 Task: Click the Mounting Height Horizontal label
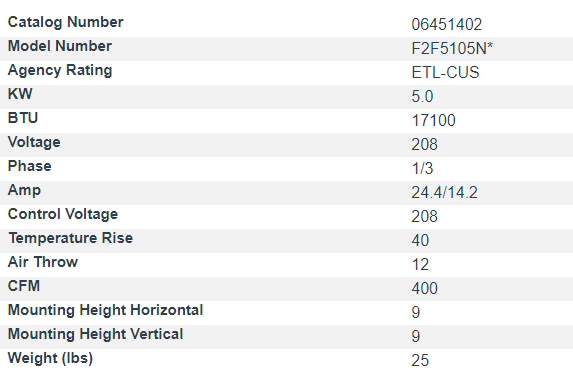point(105,310)
